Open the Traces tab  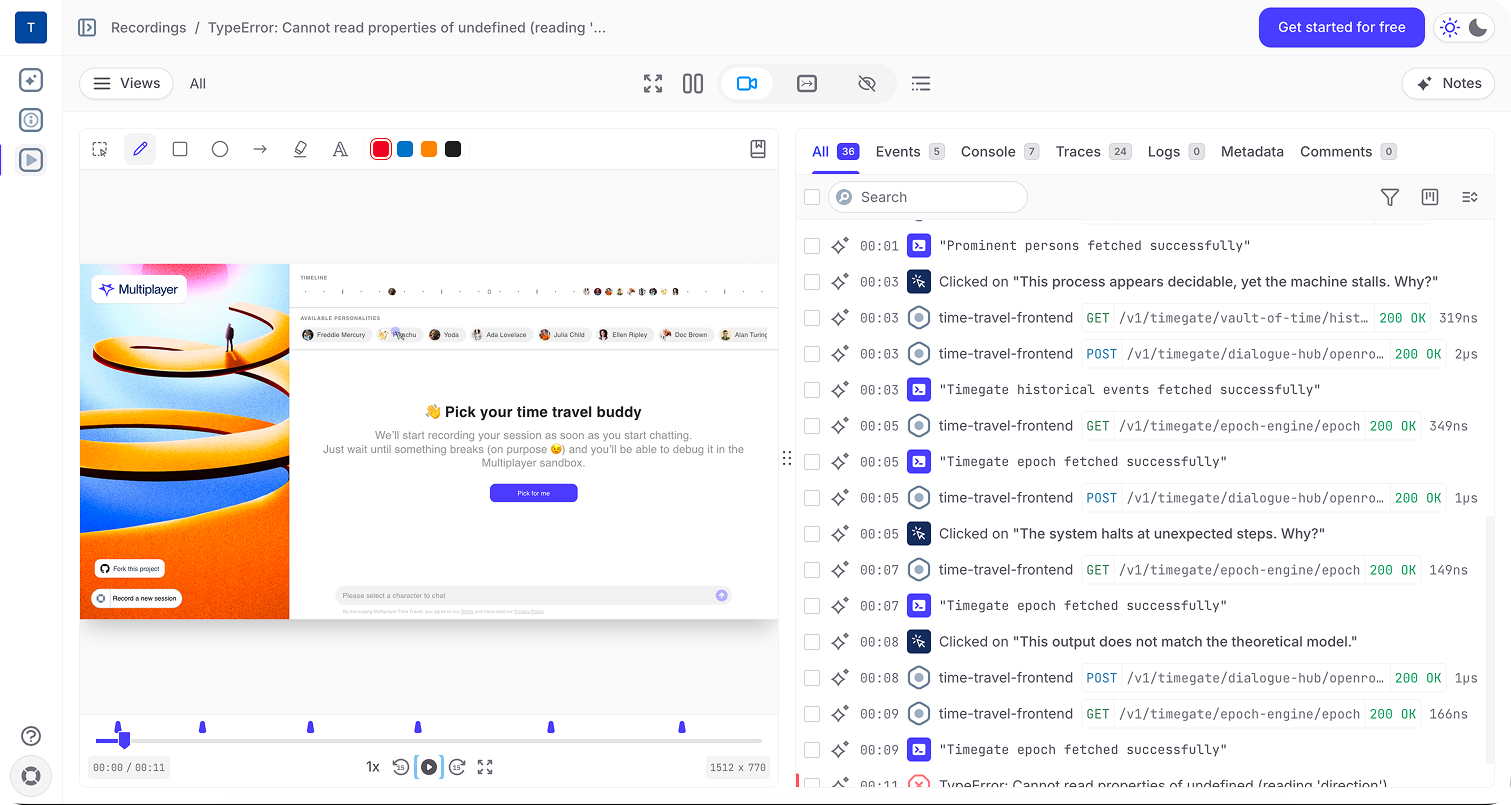[1092, 152]
